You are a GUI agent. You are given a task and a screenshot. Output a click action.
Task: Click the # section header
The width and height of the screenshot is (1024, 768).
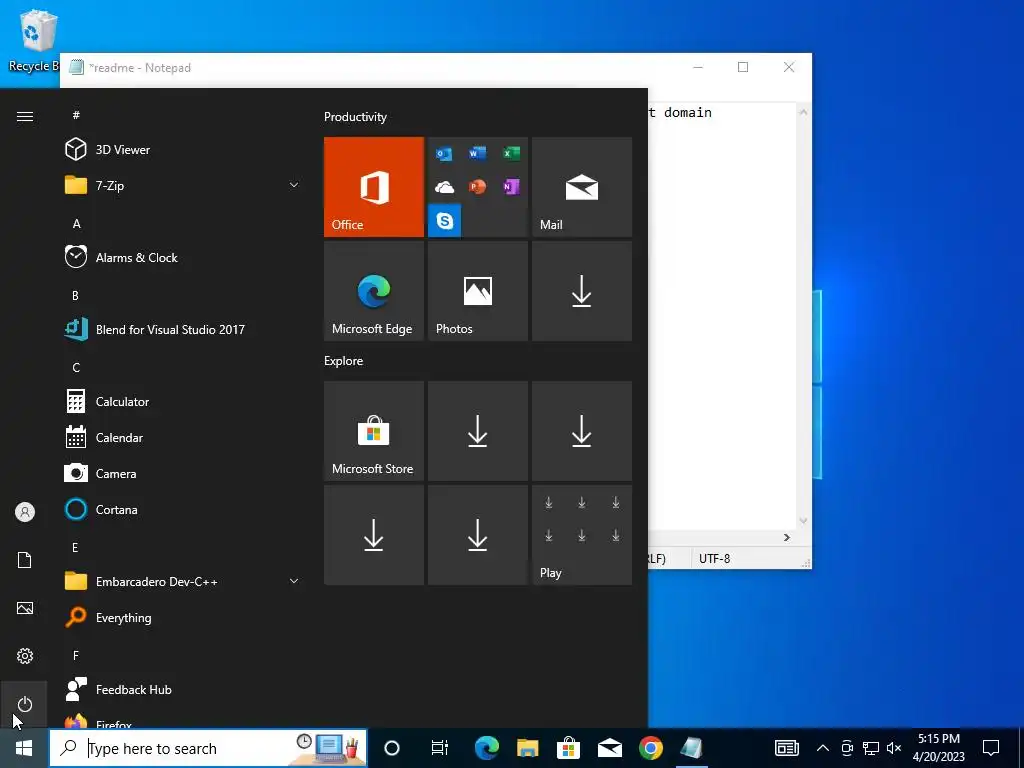click(x=76, y=115)
